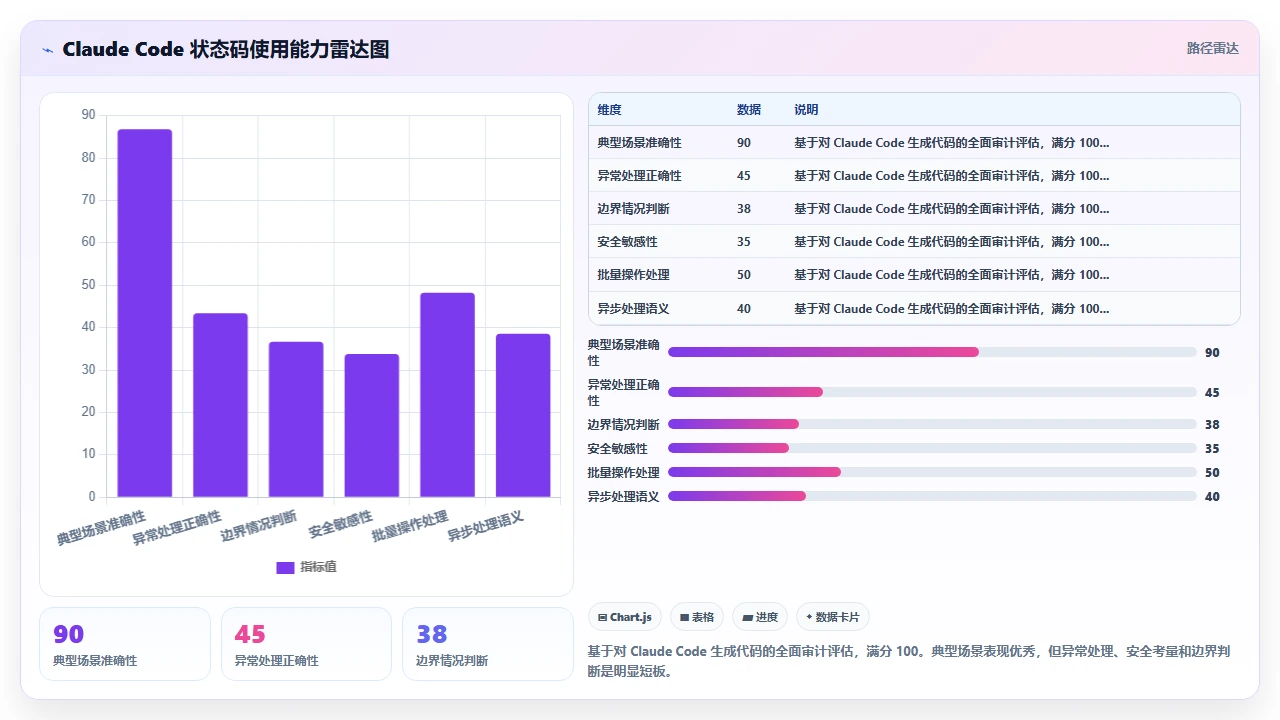The height and width of the screenshot is (720, 1280).
Task: Click the 典型场景准确性 progress bar
Action: (x=932, y=352)
